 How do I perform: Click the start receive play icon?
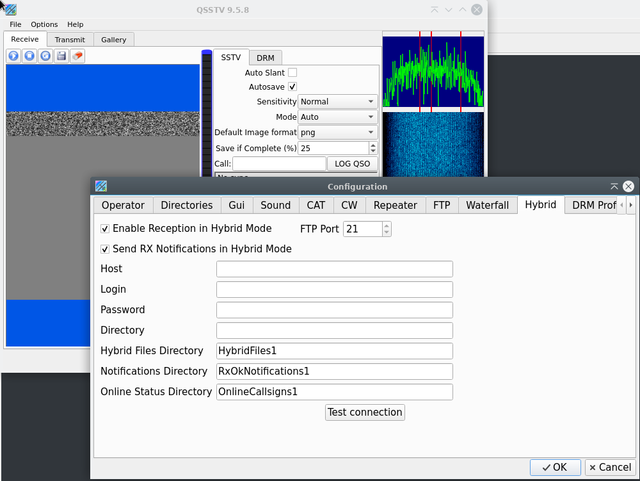point(14,56)
